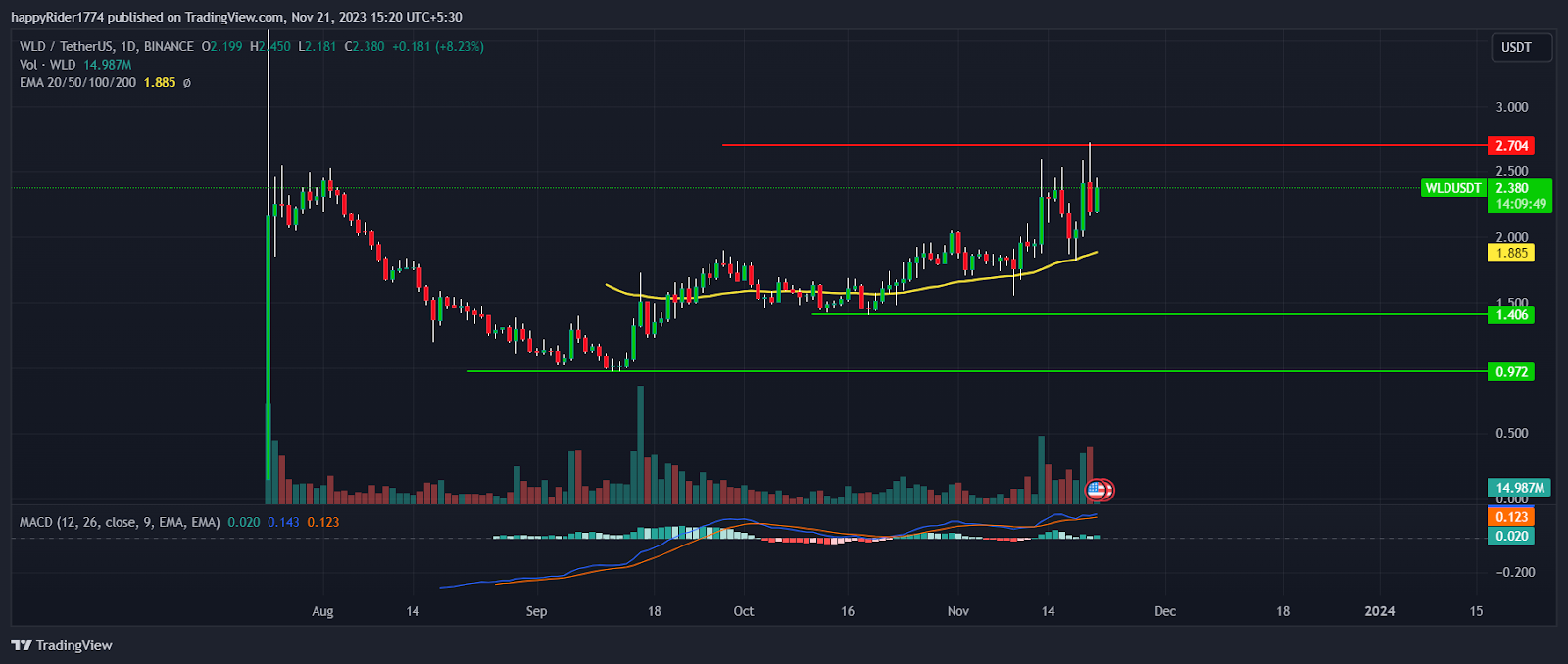Screen dimensions: 1568x664
Task: Select the yellow 1.885 EMA price label
Action: click(1511, 253)
